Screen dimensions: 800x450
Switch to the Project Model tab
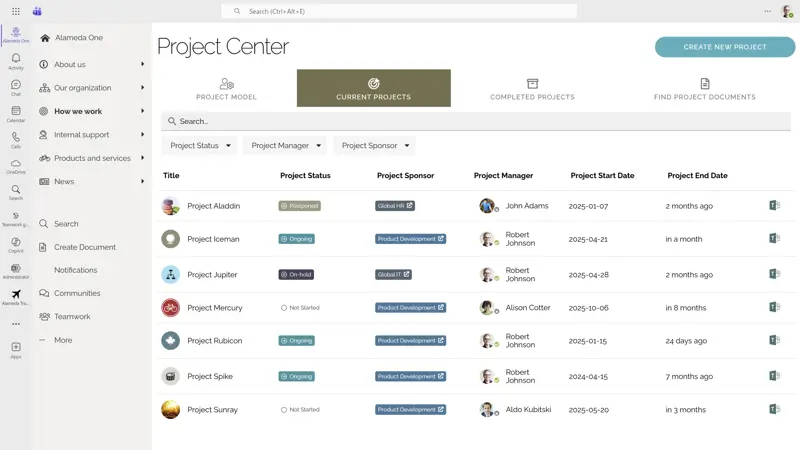coord(227,88)
